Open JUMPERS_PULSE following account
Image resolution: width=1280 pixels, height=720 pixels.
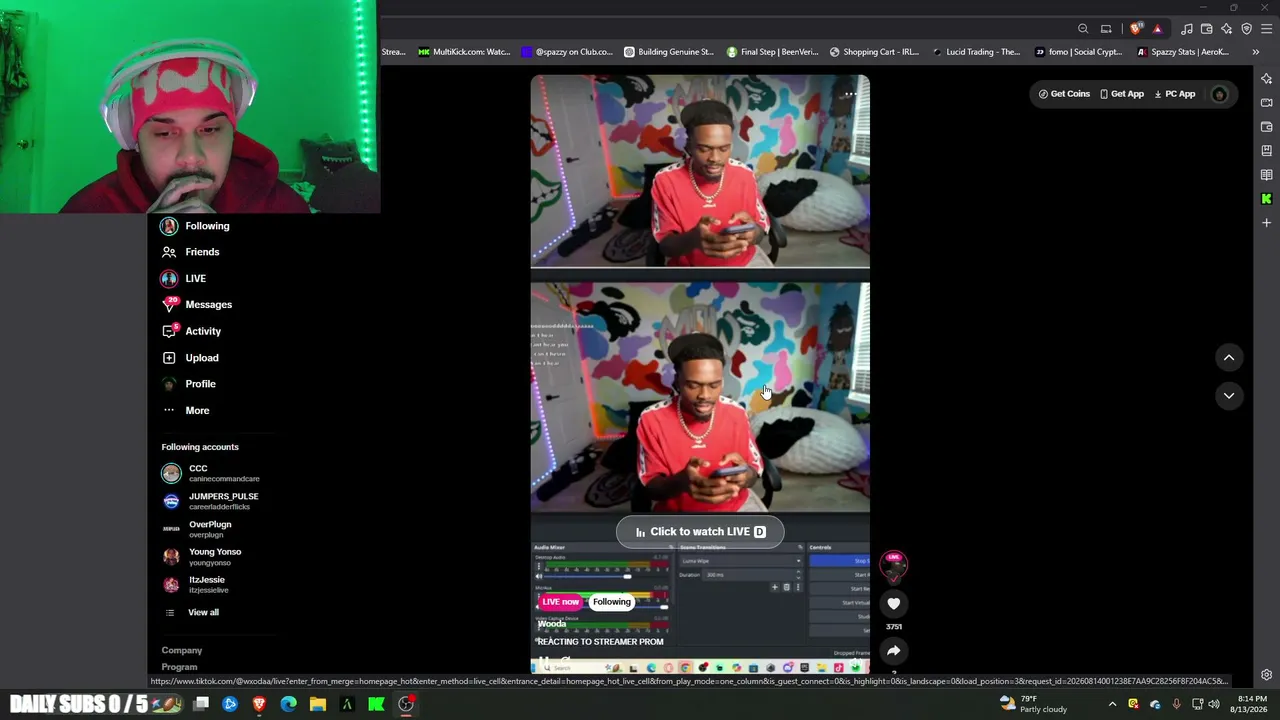(x=211, y=501)
